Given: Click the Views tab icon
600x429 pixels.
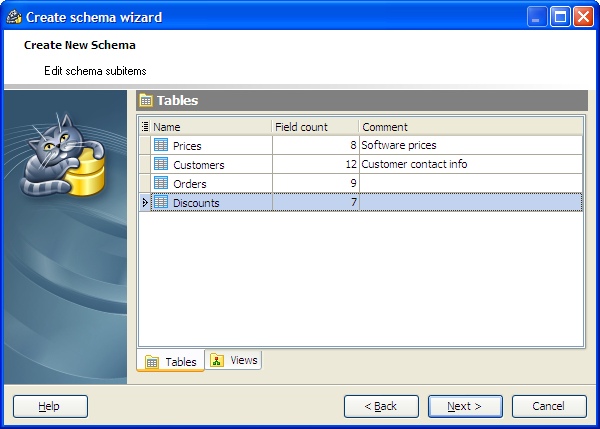Looking at the screenshot, I should [217, 360].
